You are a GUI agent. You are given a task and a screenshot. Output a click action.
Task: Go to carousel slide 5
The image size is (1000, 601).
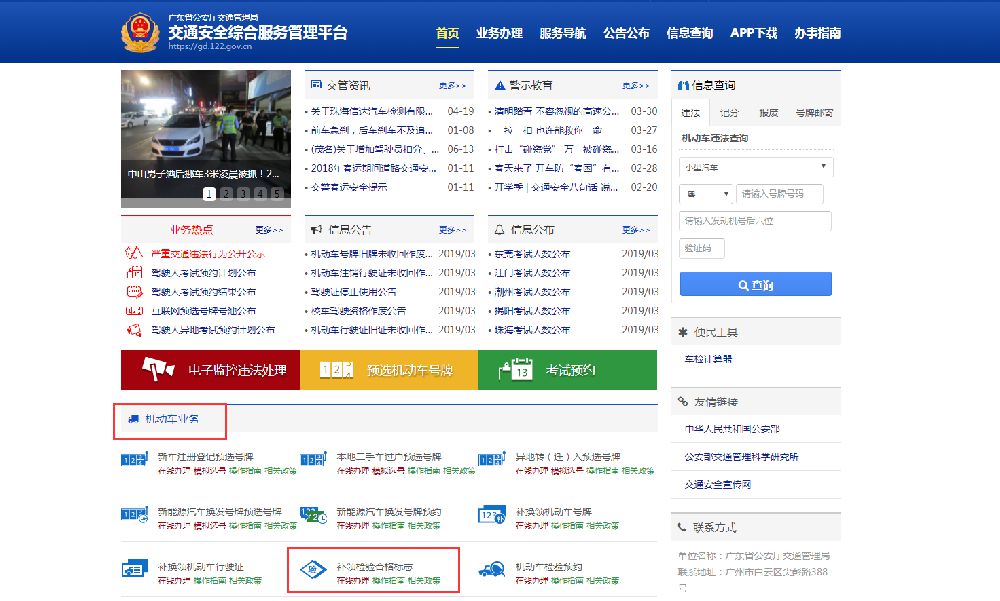[x=277, y=193]
